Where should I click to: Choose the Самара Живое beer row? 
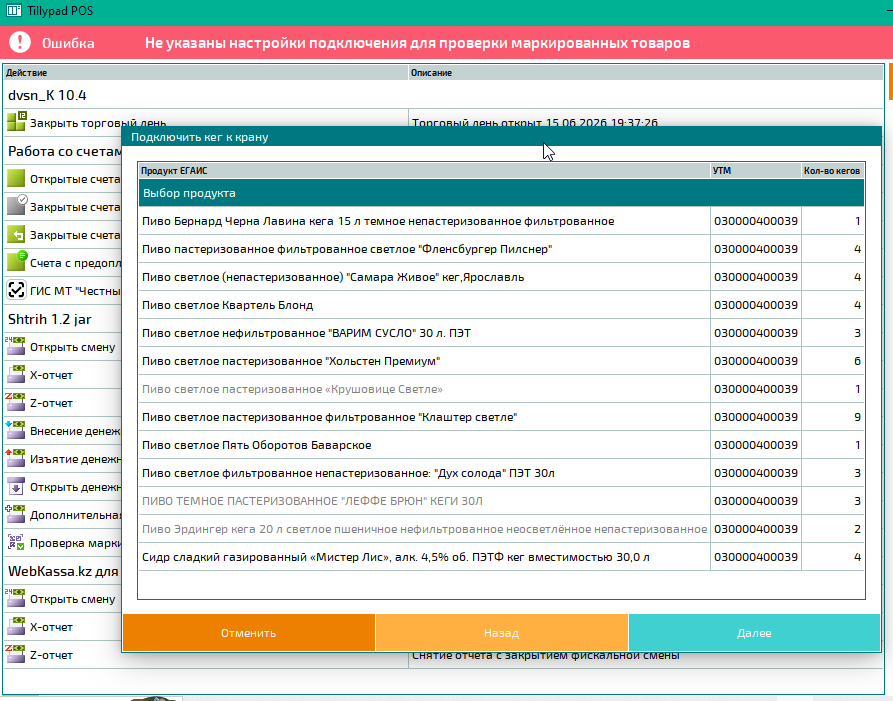click(501, 277)
